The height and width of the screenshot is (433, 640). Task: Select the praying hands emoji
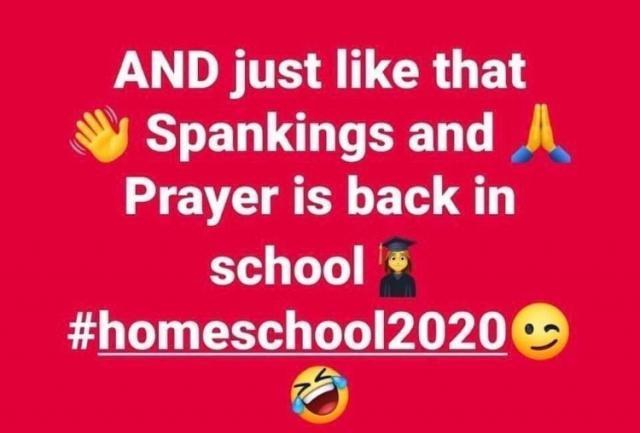pos(541,134)
